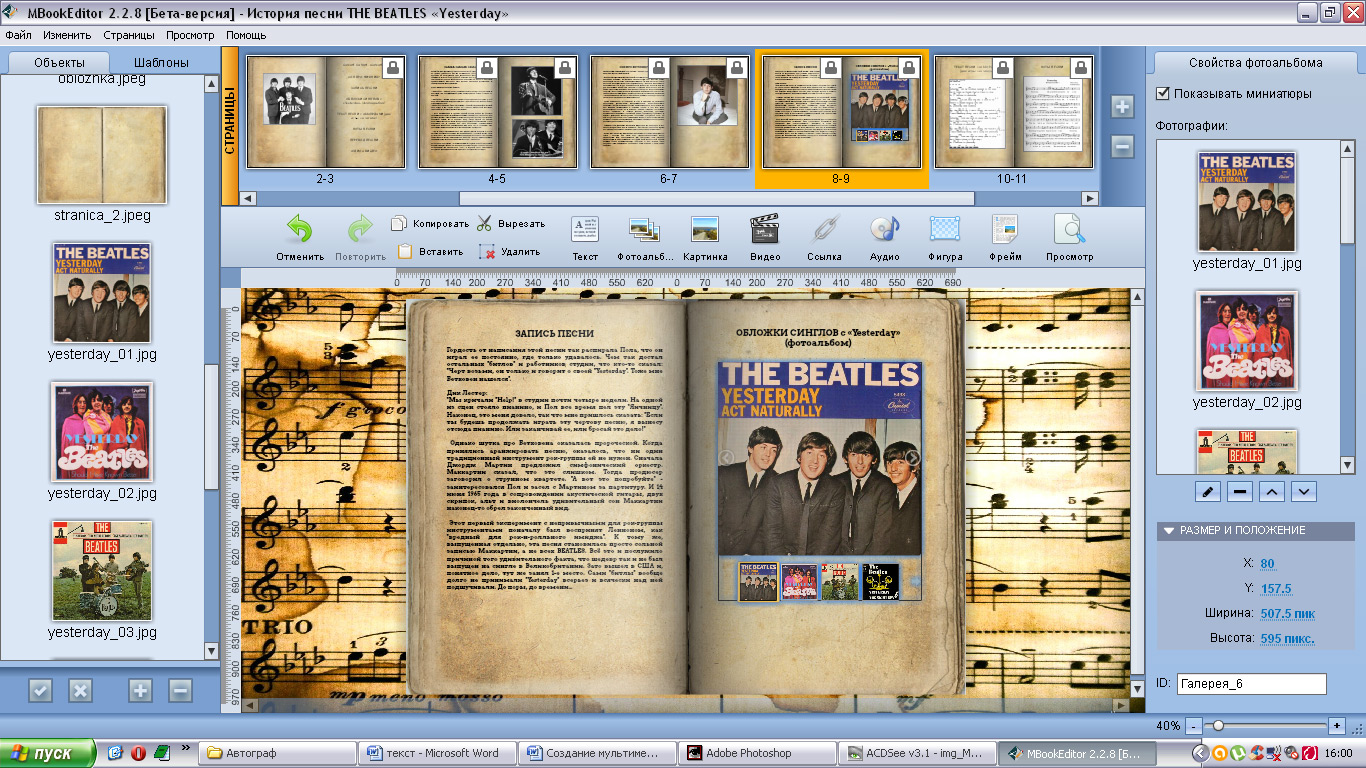Uncheck Показывать миниатюры
This screenshot has height=768, width=1366.
click(x=1163, y=94)
